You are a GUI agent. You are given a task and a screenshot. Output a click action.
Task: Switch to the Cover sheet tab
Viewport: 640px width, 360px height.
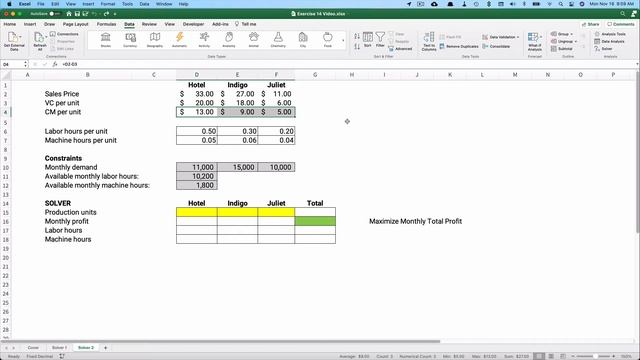coord(33,348)
